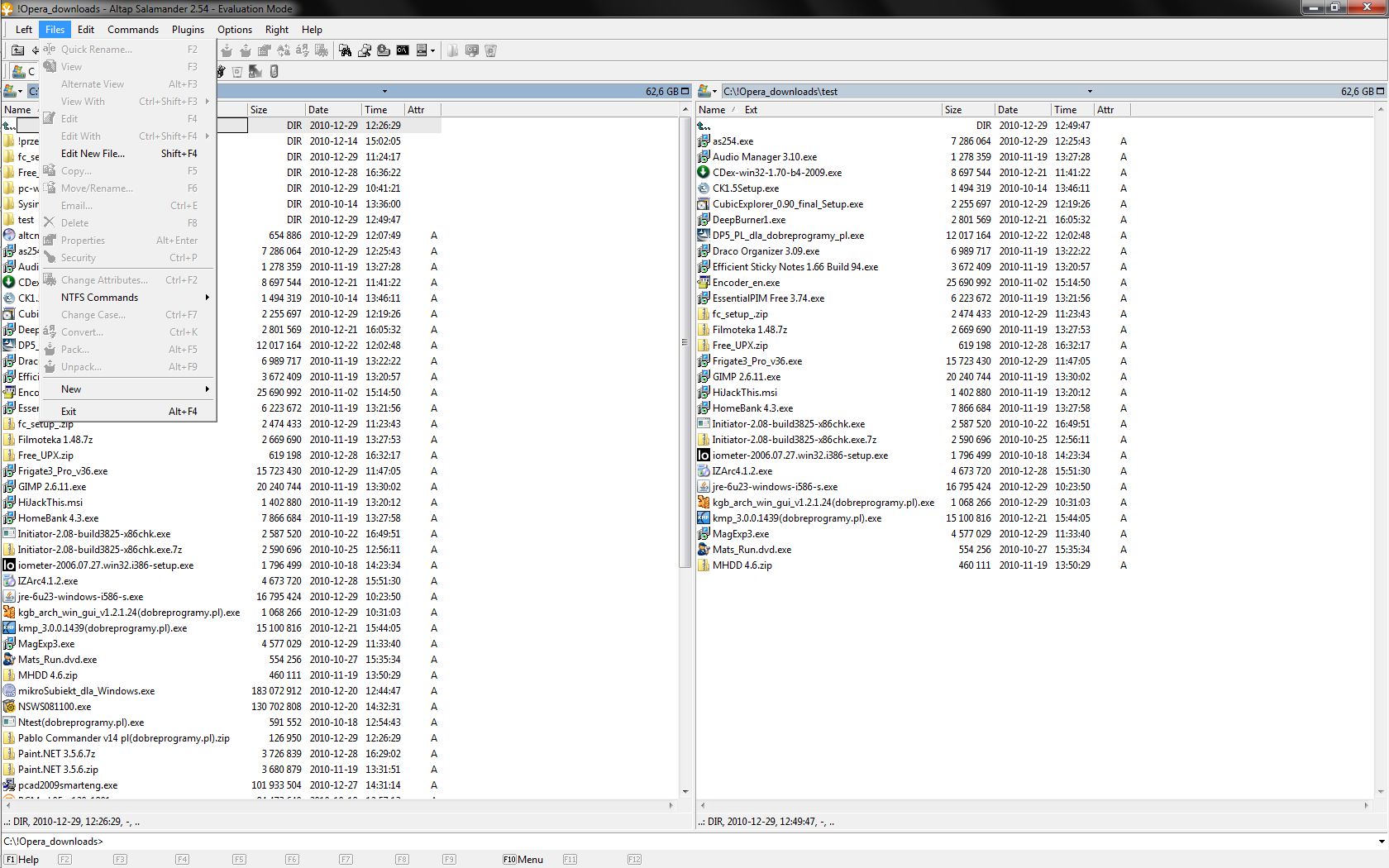
Task: Open the left panel drive selector arrow
Action: pyautogui.click(x=20, y=91)
